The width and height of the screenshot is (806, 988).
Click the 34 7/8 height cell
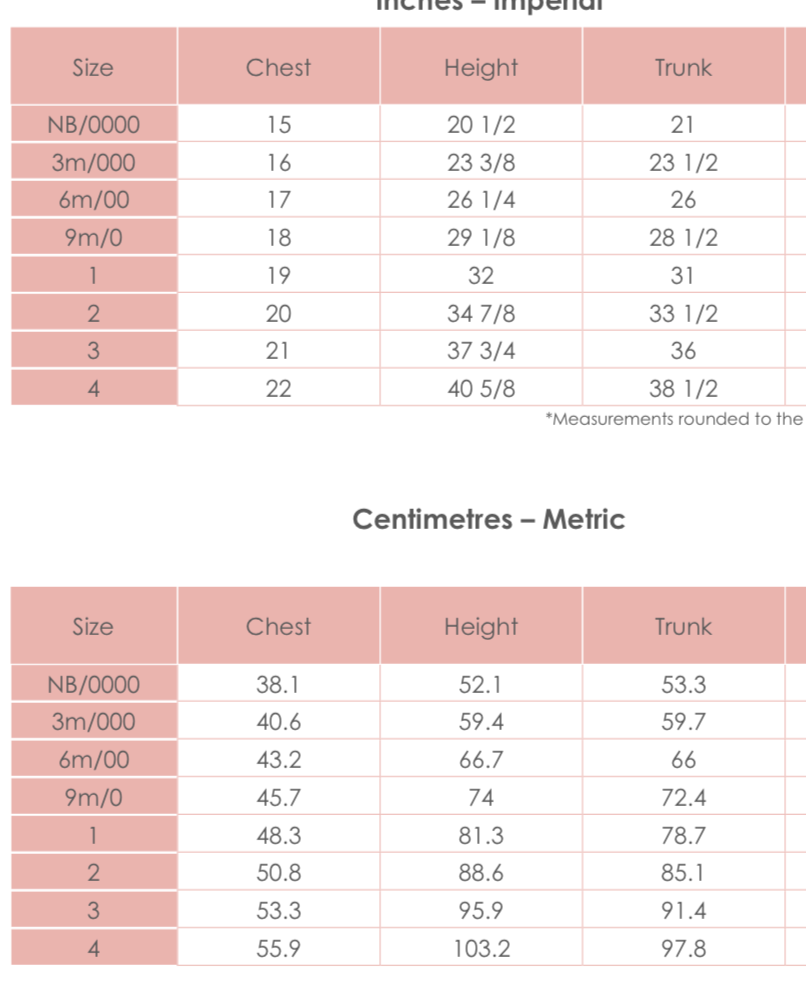click(481, 314)
